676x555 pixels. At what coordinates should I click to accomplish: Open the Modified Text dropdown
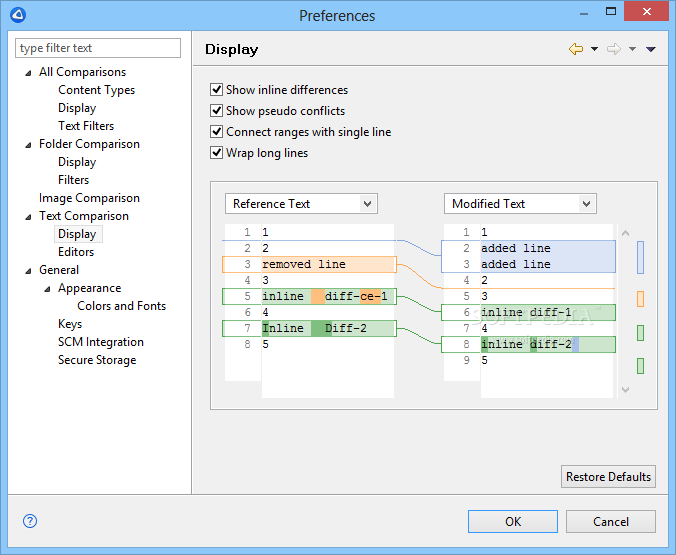[520, 204]
